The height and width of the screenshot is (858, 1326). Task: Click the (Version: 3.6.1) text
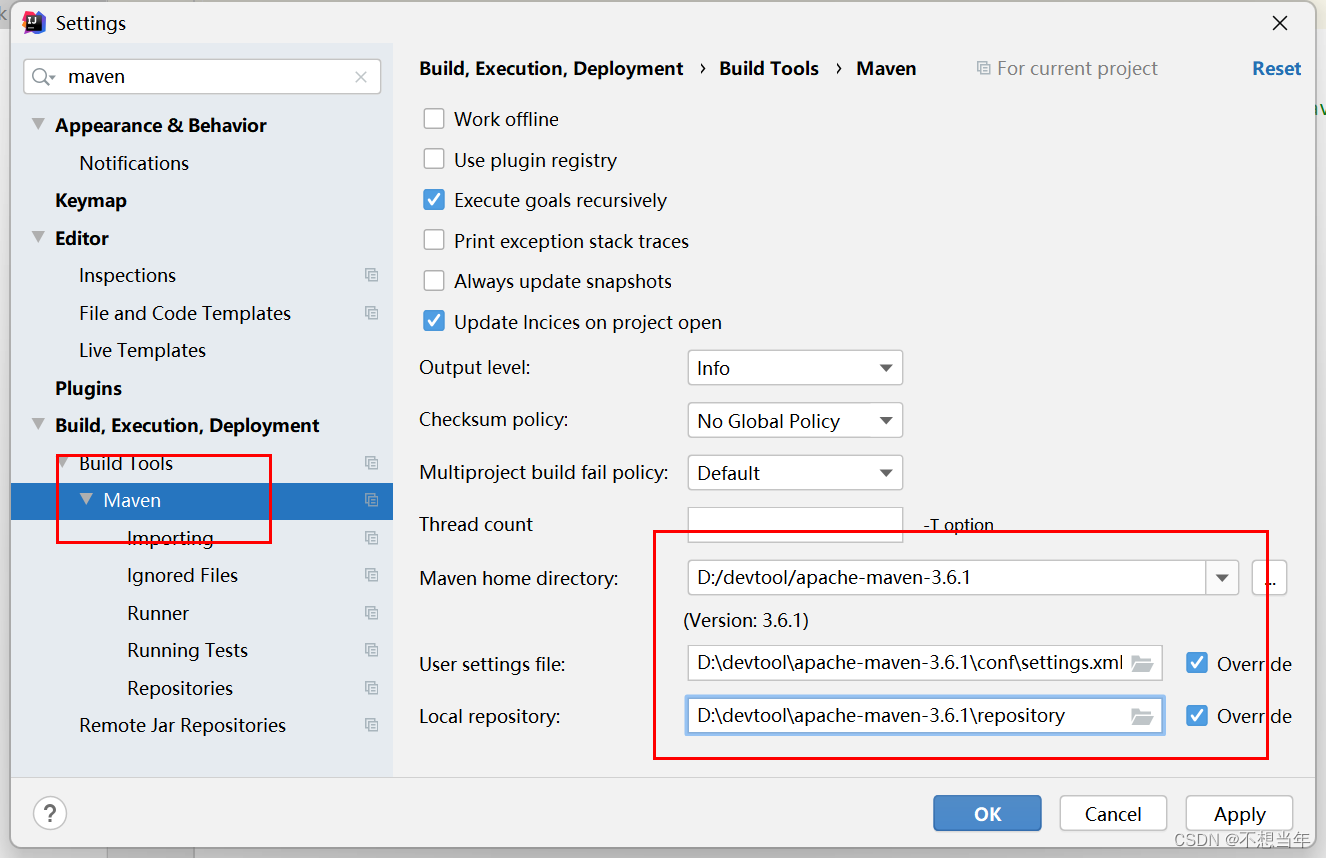click(745, 620)
